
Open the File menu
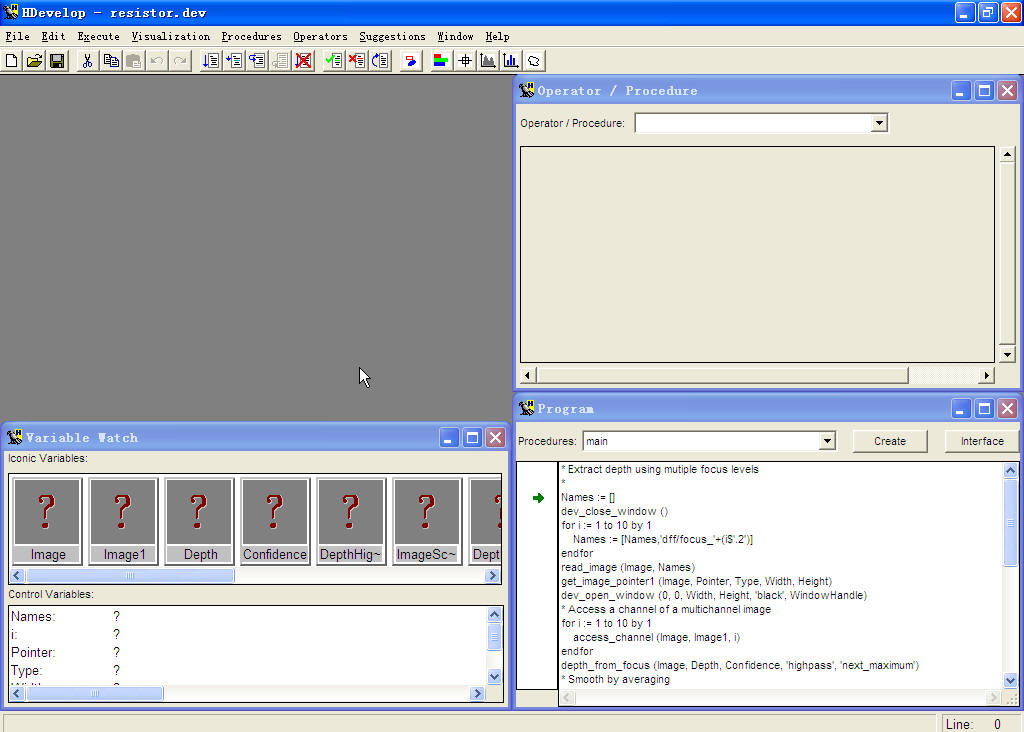(x=18, y=37)
